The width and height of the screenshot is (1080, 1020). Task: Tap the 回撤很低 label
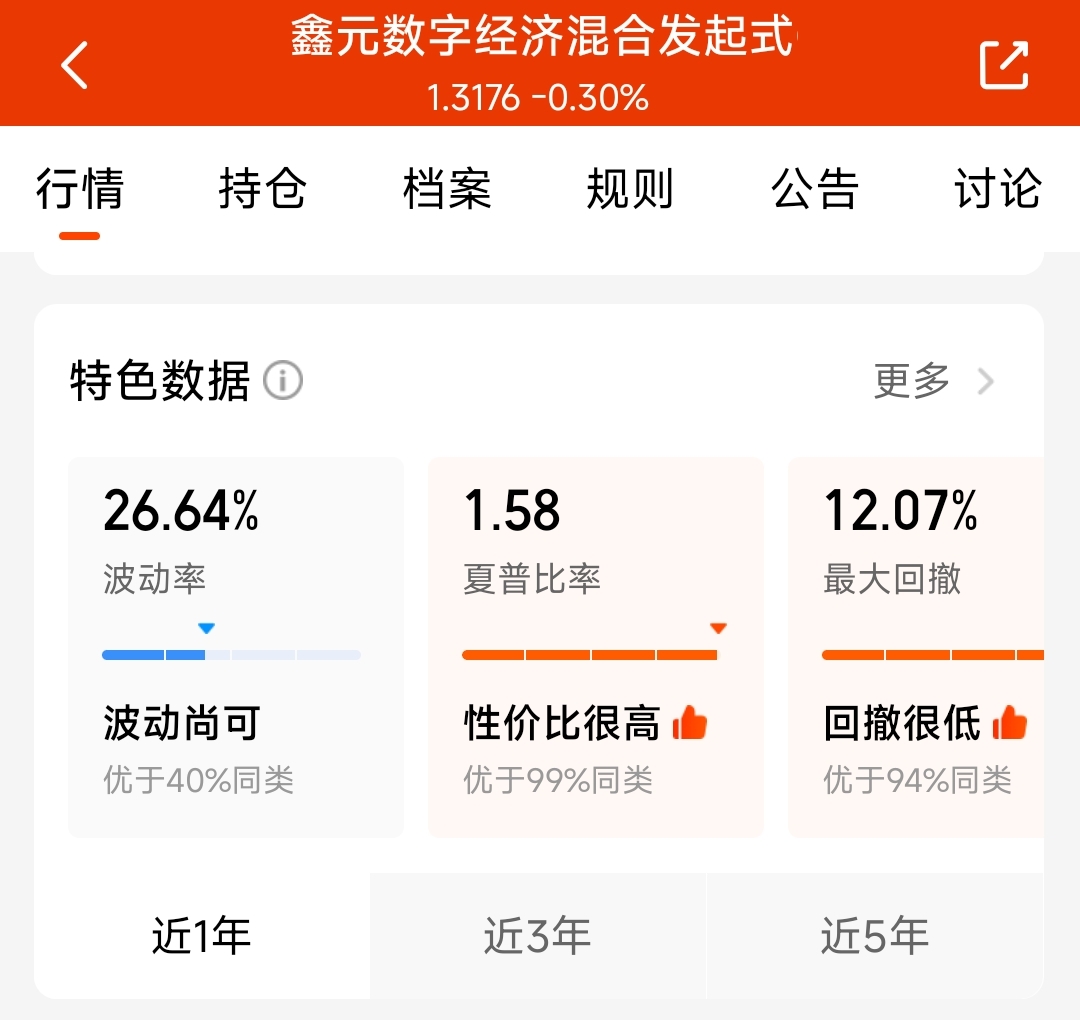tap(902, 722)
